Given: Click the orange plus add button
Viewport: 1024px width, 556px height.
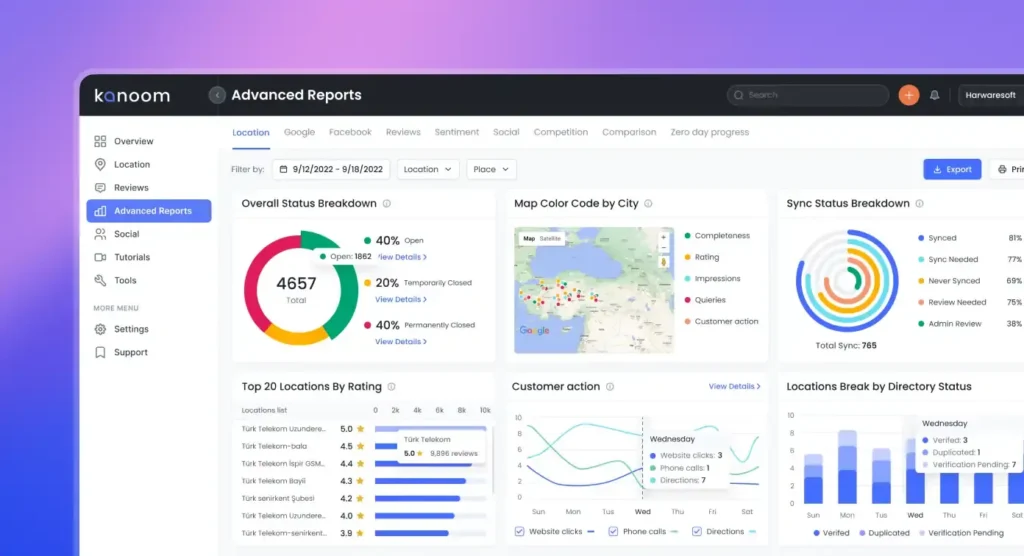Looking at the screenshot, I should point(908,95).
